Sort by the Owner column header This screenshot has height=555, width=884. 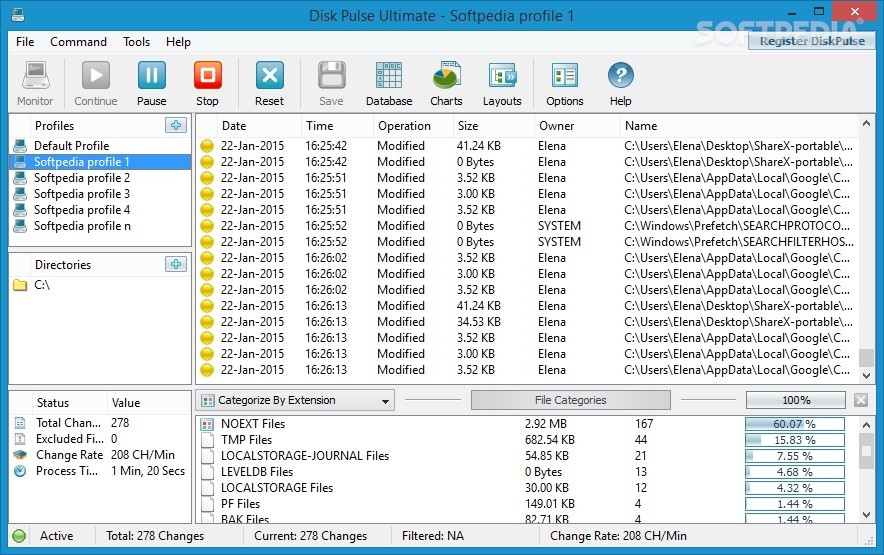pyautogui.click(x=577, y=126)
